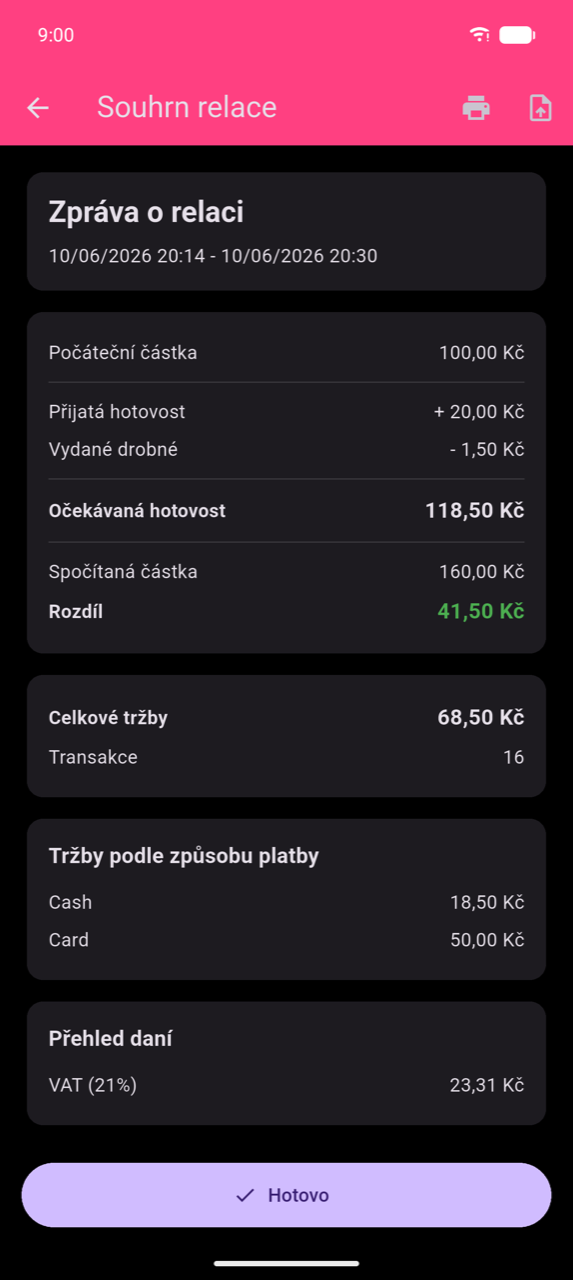The height and width of the screenshot is (1280, 573).
Task: Export the session summary file
Action: tap(540, 108)
